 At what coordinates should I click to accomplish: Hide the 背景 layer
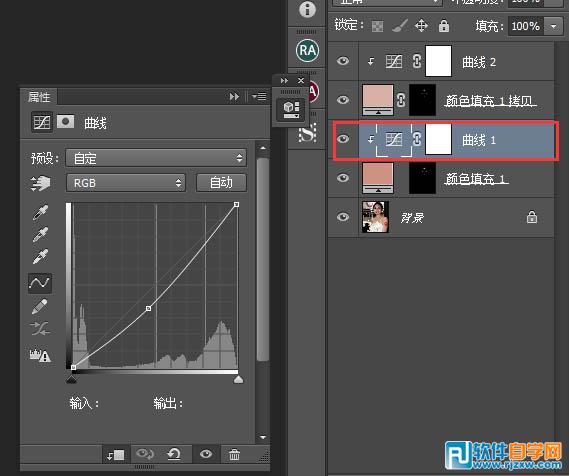coord(343,217)
